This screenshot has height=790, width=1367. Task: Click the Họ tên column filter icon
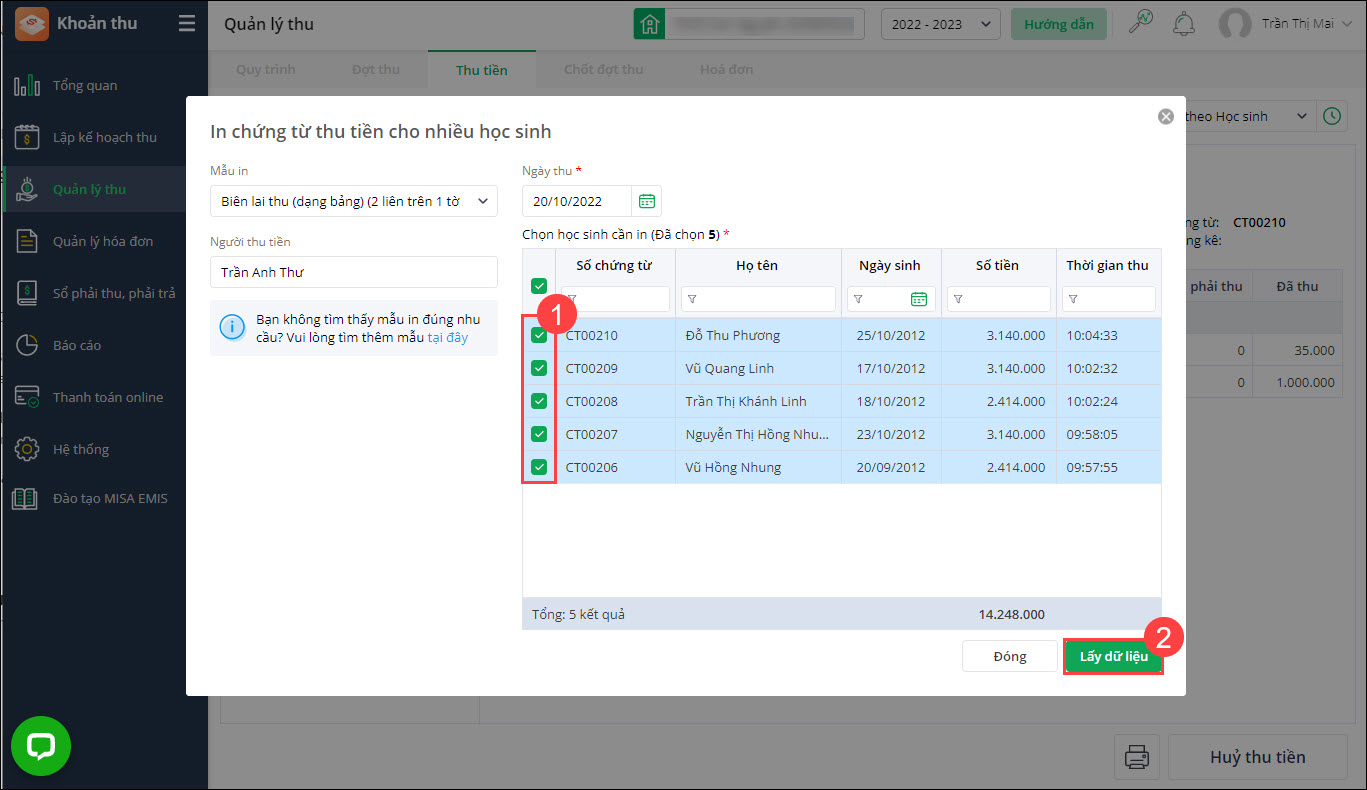click(x=692, y=299)
